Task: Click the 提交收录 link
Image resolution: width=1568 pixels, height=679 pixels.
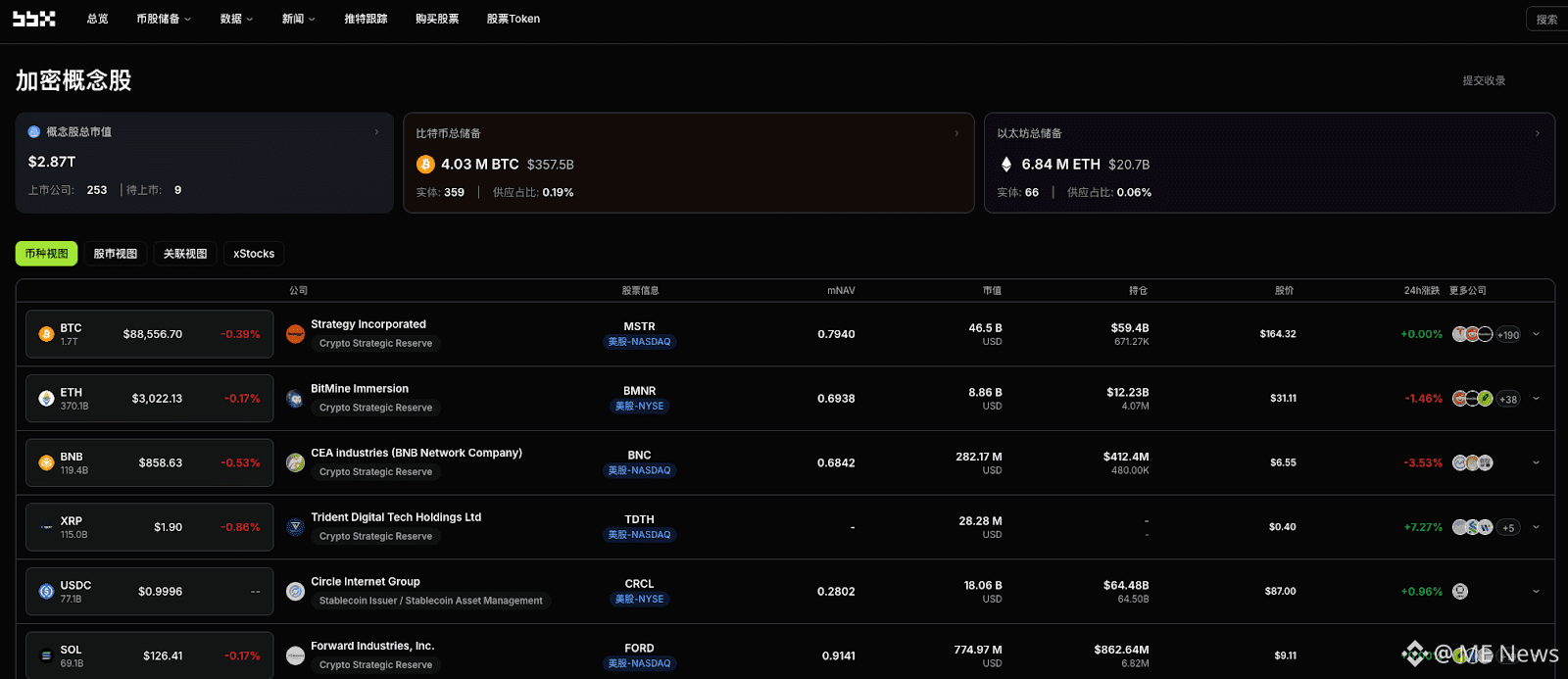Action: point(1484,81)
